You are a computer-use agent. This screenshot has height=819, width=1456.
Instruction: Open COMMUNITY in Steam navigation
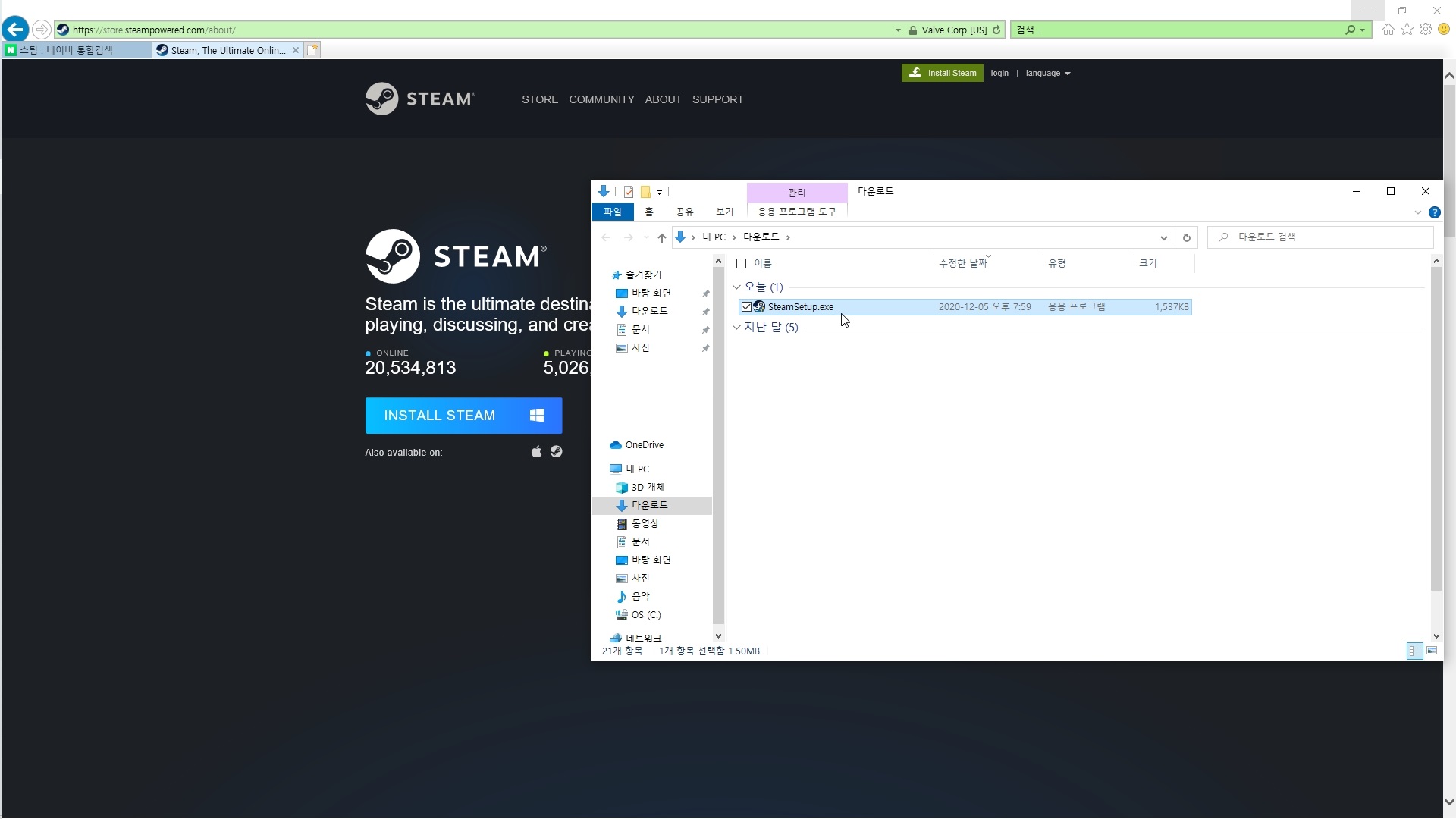601,99
